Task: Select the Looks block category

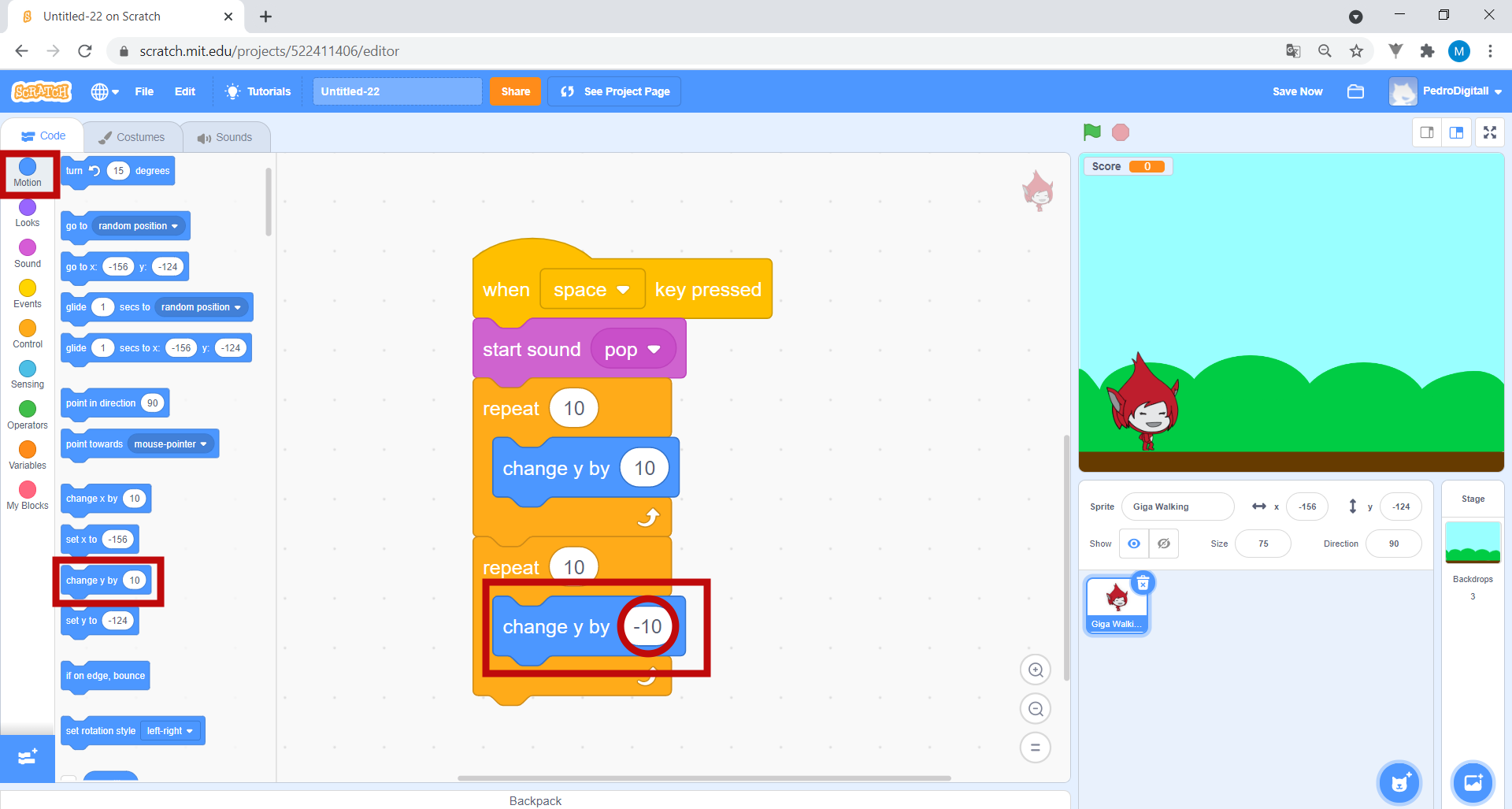Action: [x=28, y=213]
